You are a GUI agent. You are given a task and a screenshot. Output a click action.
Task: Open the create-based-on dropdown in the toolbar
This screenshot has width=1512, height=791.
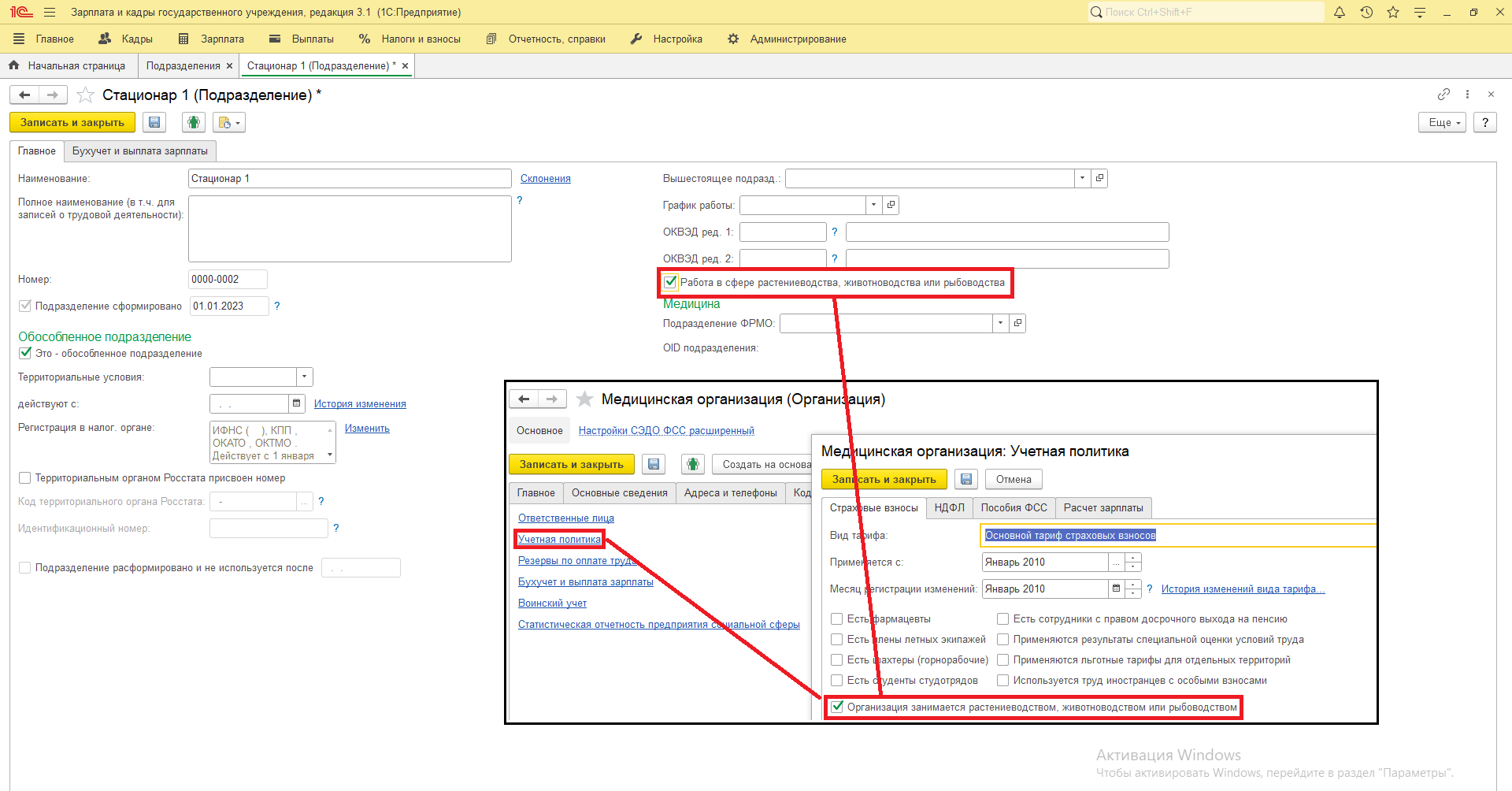click(229, 123)
